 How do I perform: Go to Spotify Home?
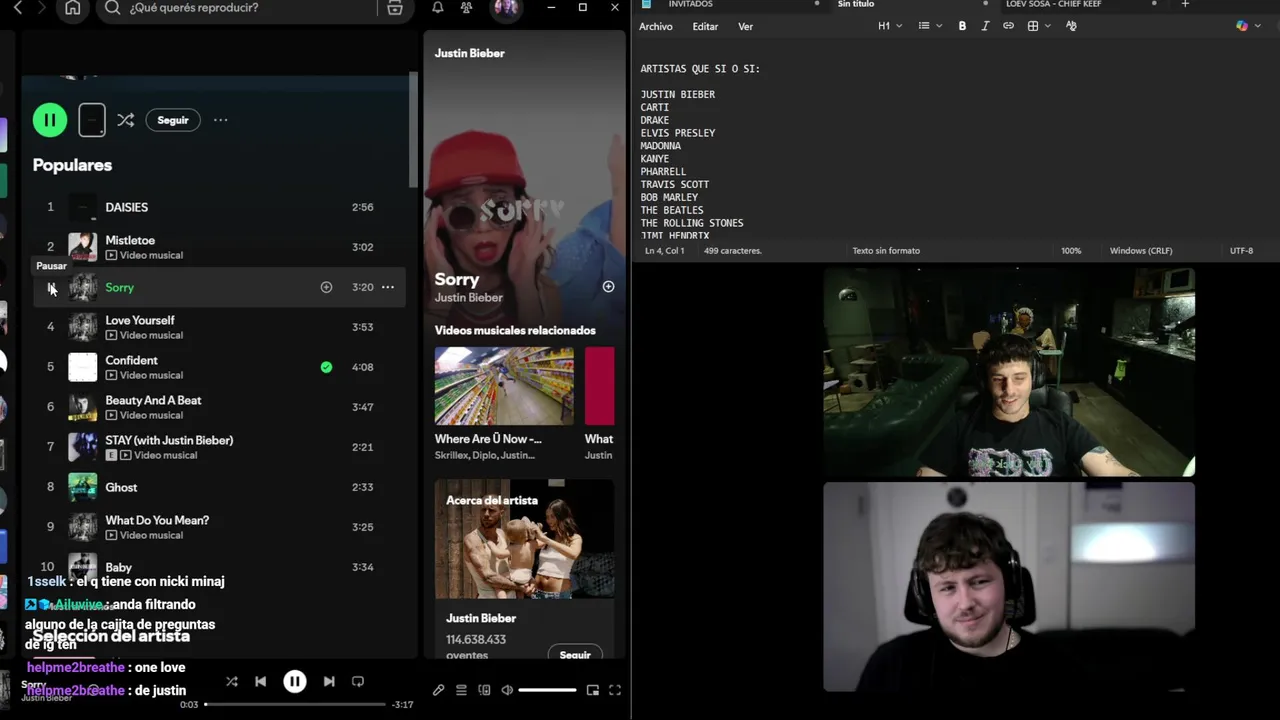(x=73, y=8)
